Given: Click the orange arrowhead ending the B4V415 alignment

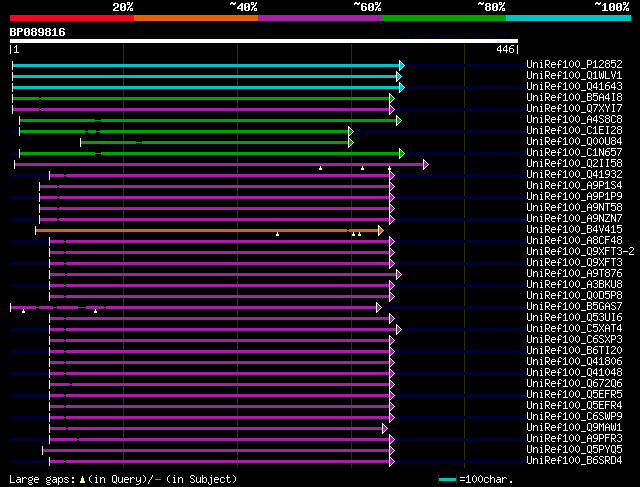Looking at the screenshot, I should click(381, 231).
